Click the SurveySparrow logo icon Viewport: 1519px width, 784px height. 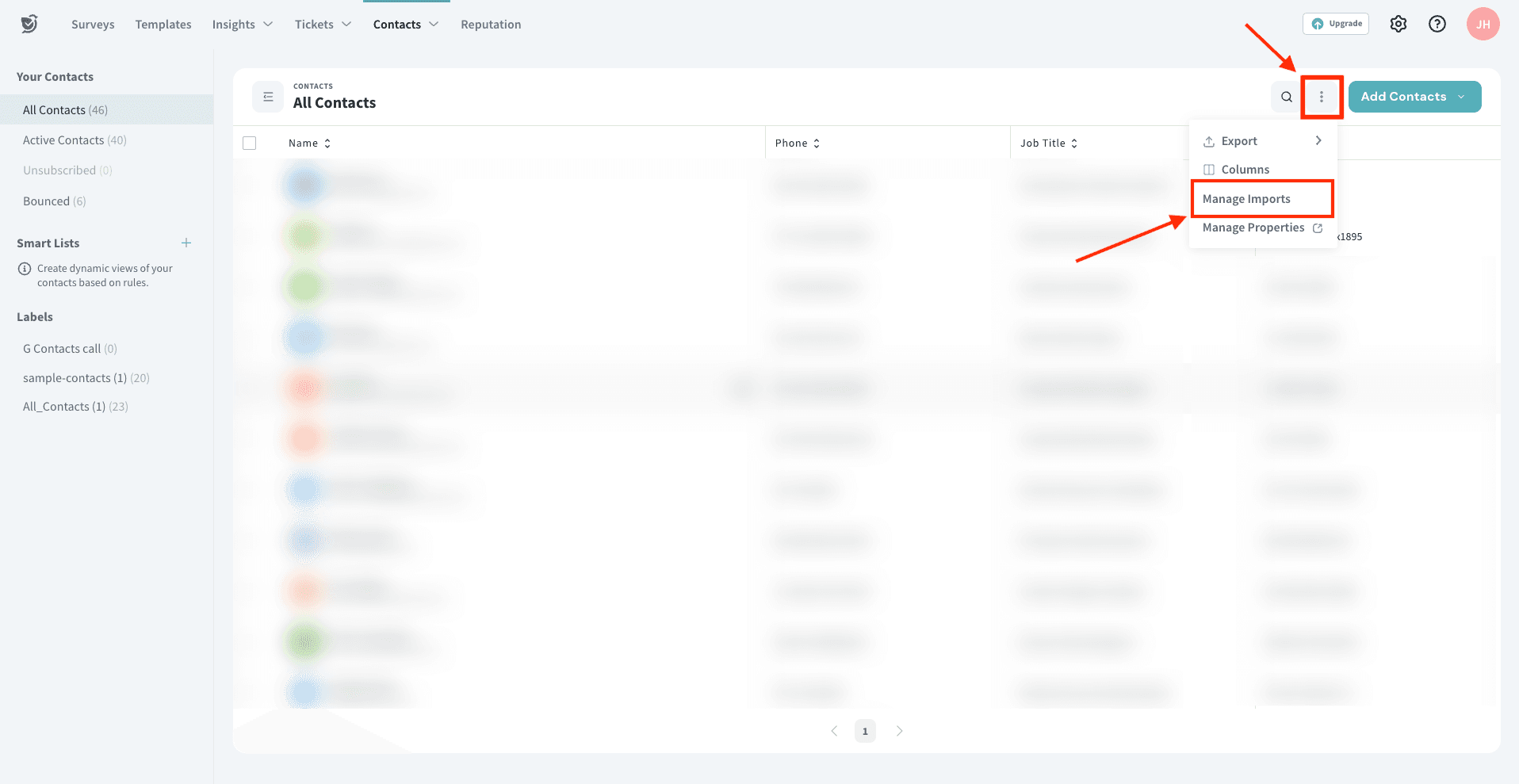click(x=29, y=24)
